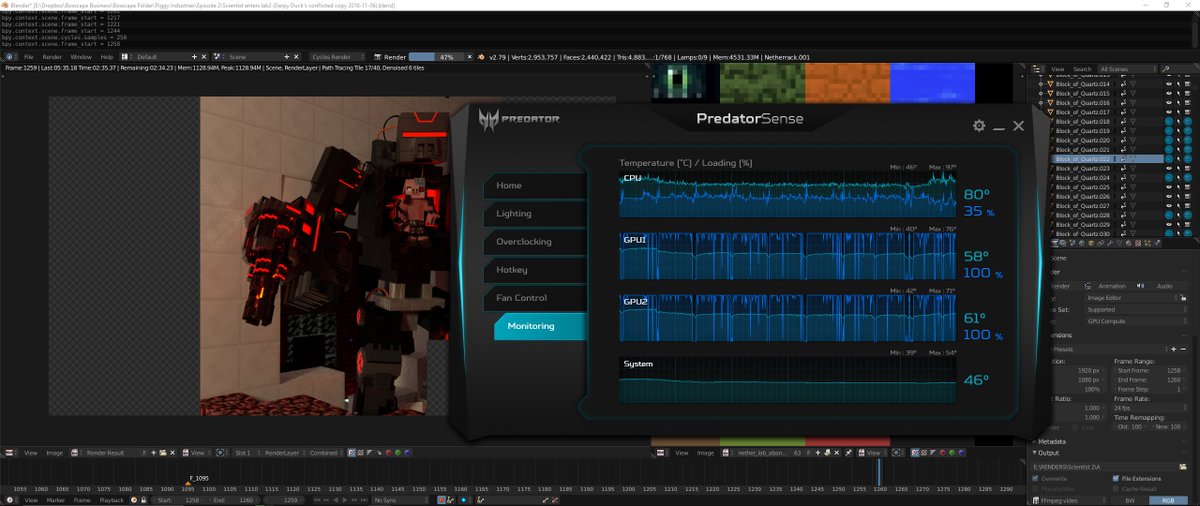Toggle Overwrite checkbox in Output
This screenshot has height=506, width=1200.
1035,479
